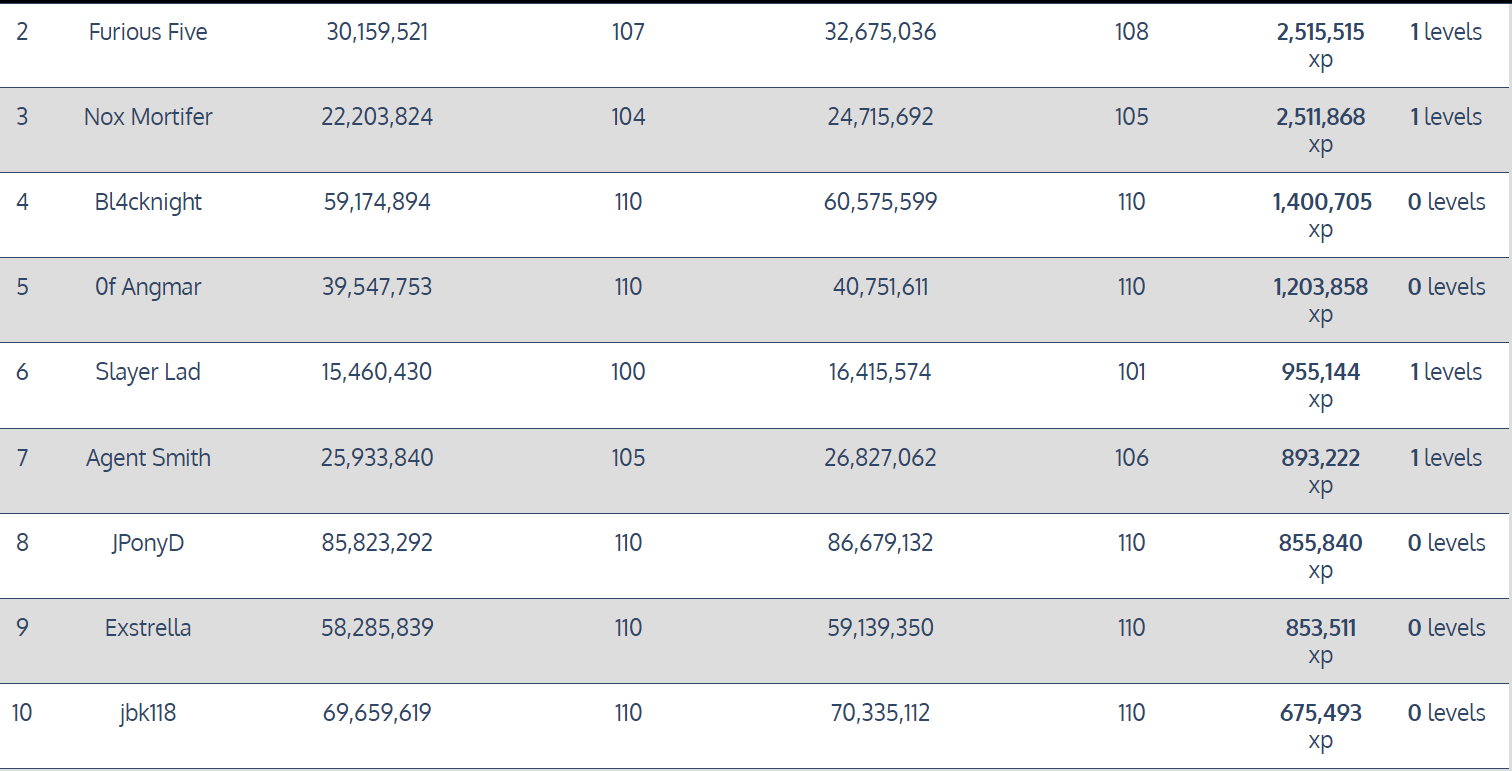Open Nox Mortifer player link

148,117
